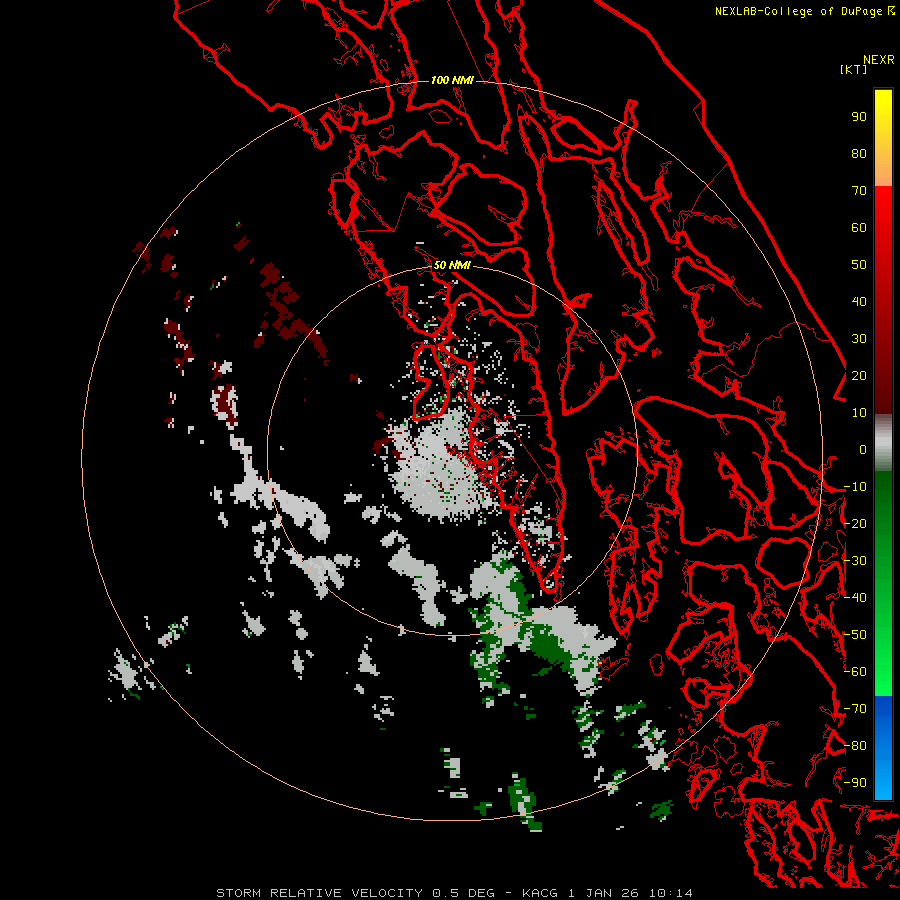Viewport: 900px width, 900px height.
Task: Click the 100 NMI range ring label
Action: [452, 80]
